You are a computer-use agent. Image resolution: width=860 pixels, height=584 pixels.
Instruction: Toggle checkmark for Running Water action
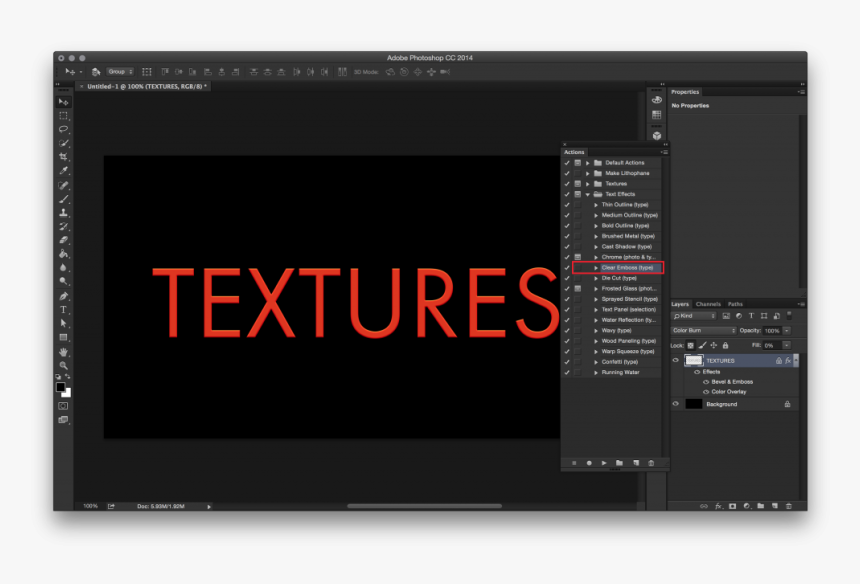click(567, 372)
